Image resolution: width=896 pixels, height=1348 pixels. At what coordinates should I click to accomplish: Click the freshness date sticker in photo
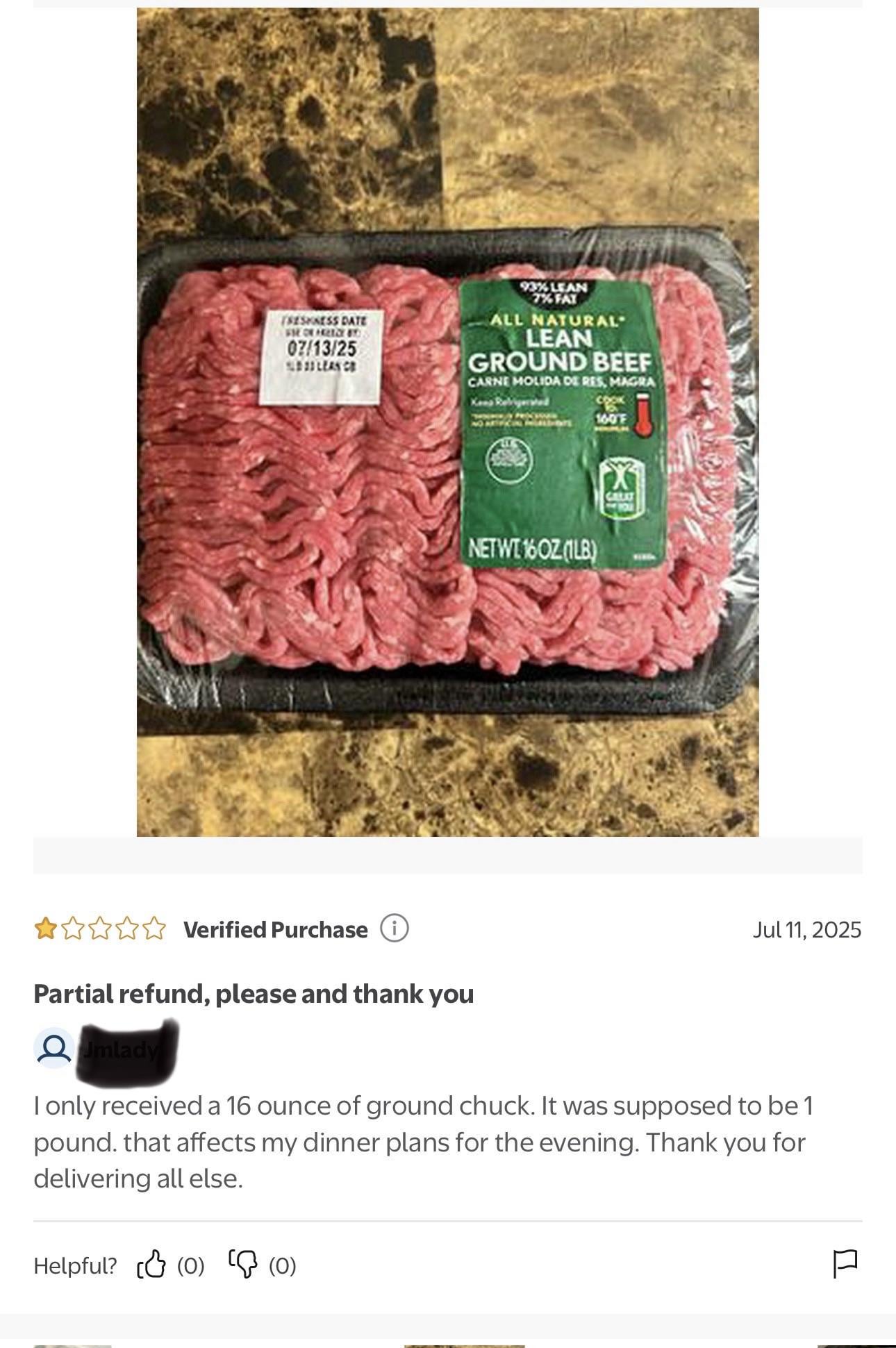click(321, 357)
